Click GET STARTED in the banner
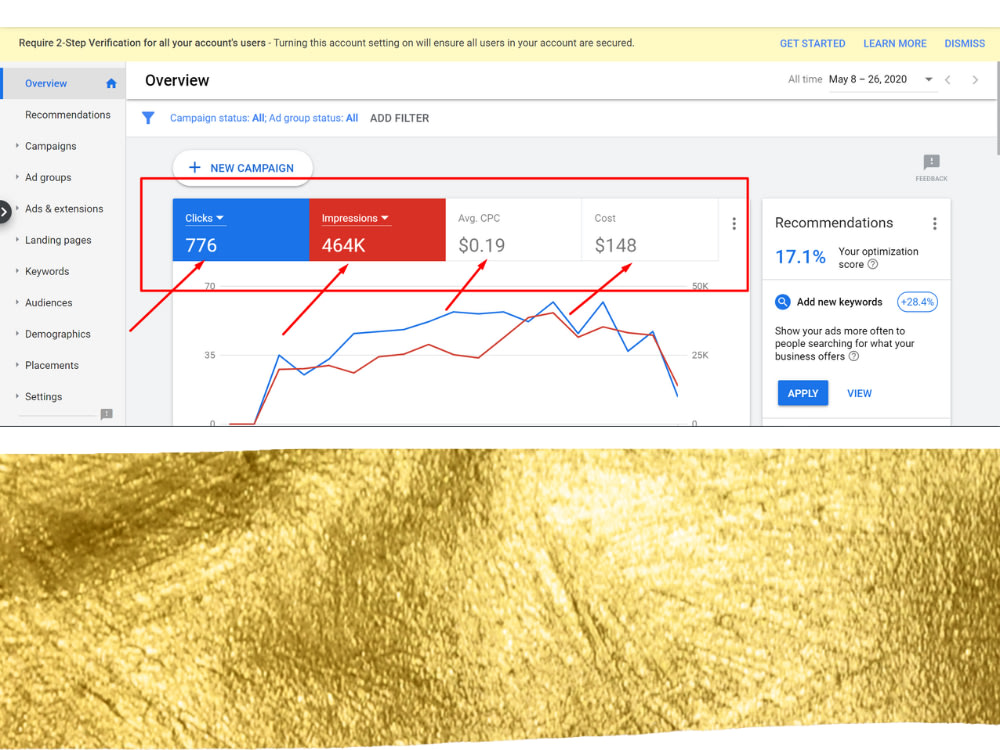This screenshot has width=1000, height=750. [812, 43]
